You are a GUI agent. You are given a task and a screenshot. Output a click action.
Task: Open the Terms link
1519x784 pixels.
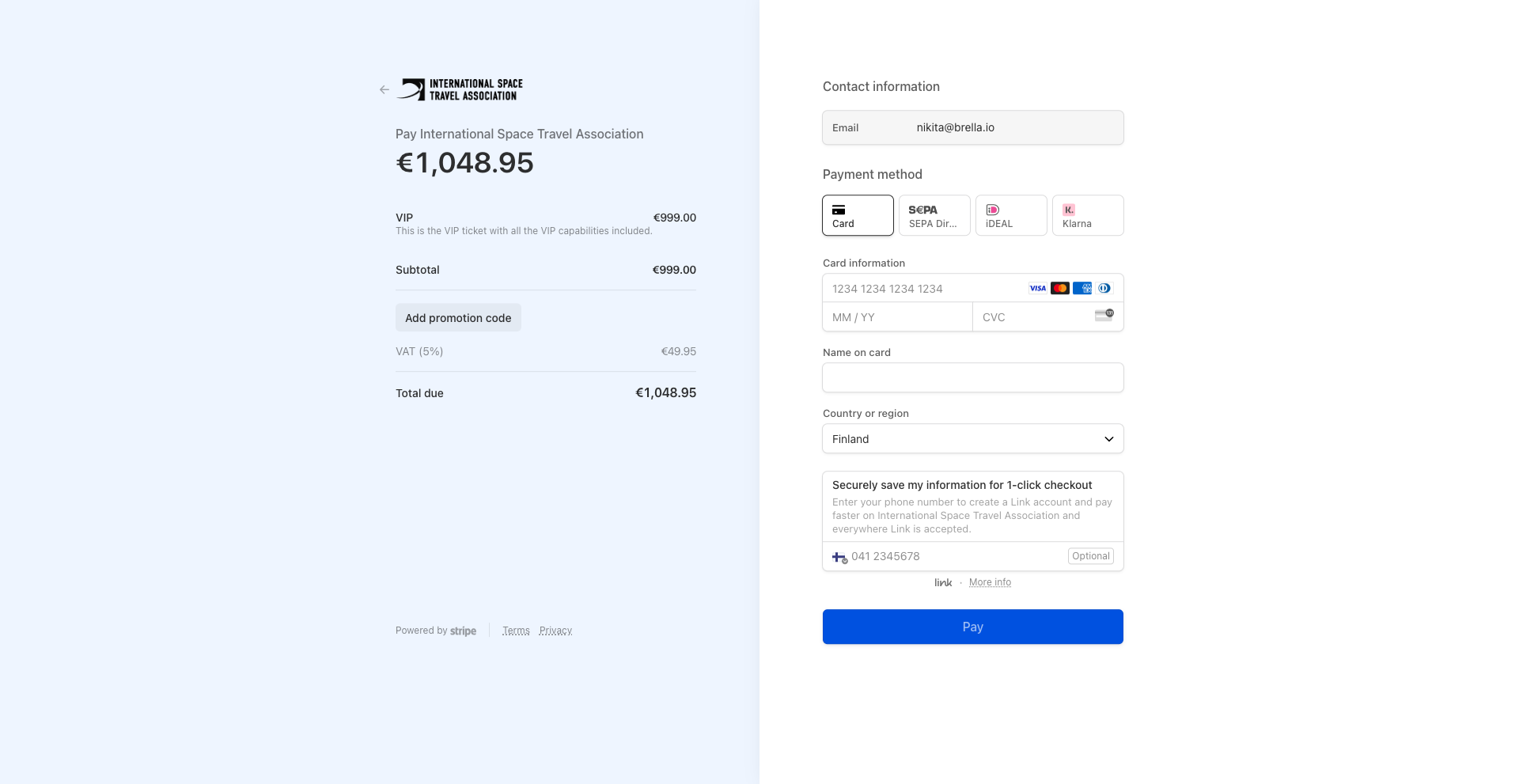[x=516, y=631]
